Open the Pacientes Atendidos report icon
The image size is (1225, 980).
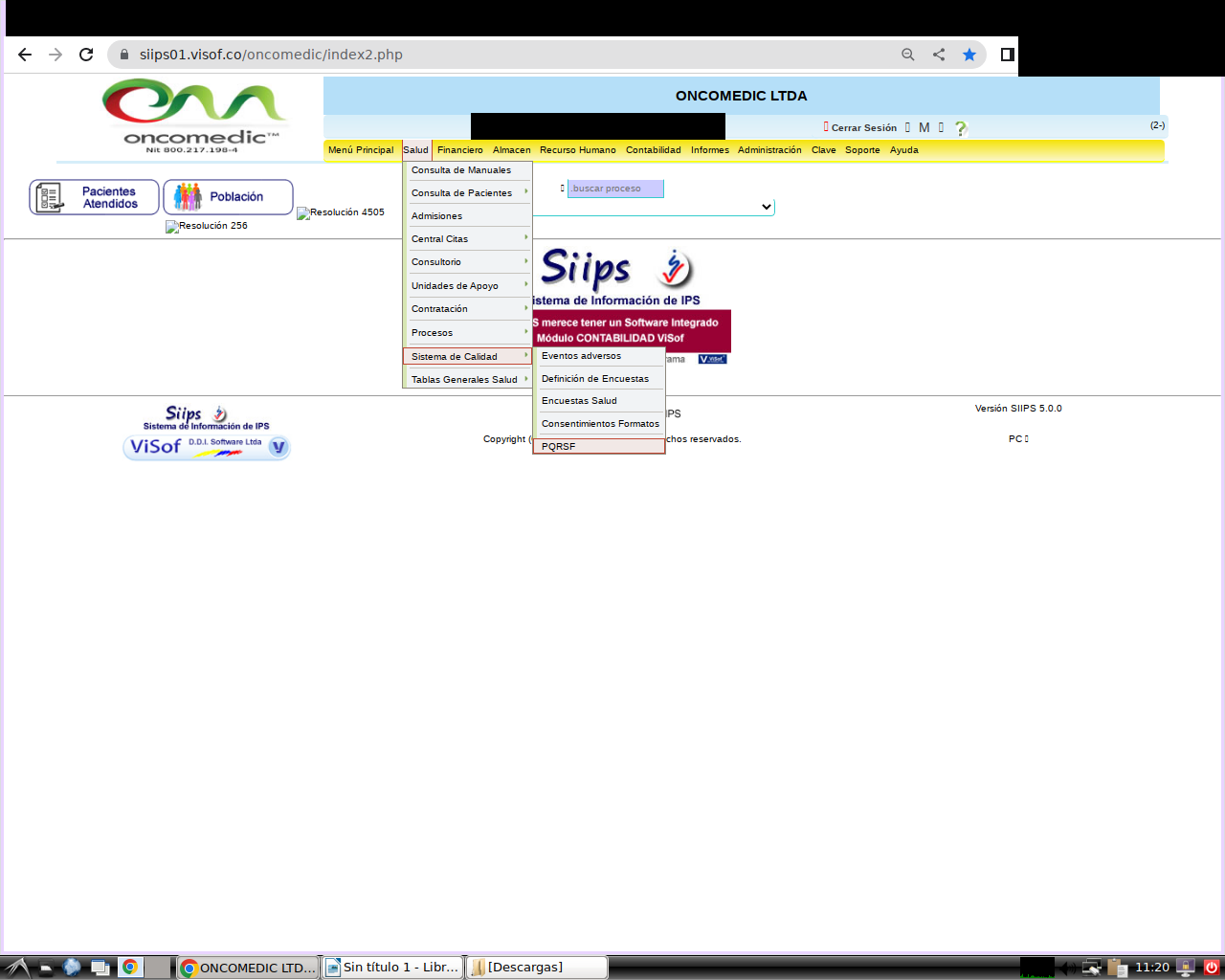(94, 197)
